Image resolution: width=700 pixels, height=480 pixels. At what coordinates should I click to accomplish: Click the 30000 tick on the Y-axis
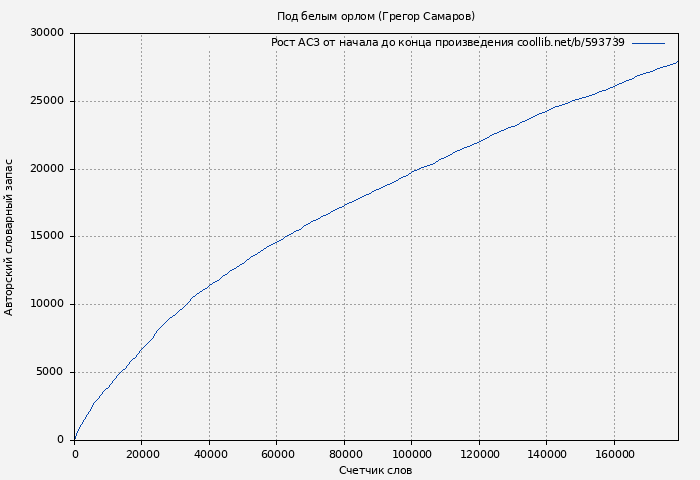coord(47,33)
